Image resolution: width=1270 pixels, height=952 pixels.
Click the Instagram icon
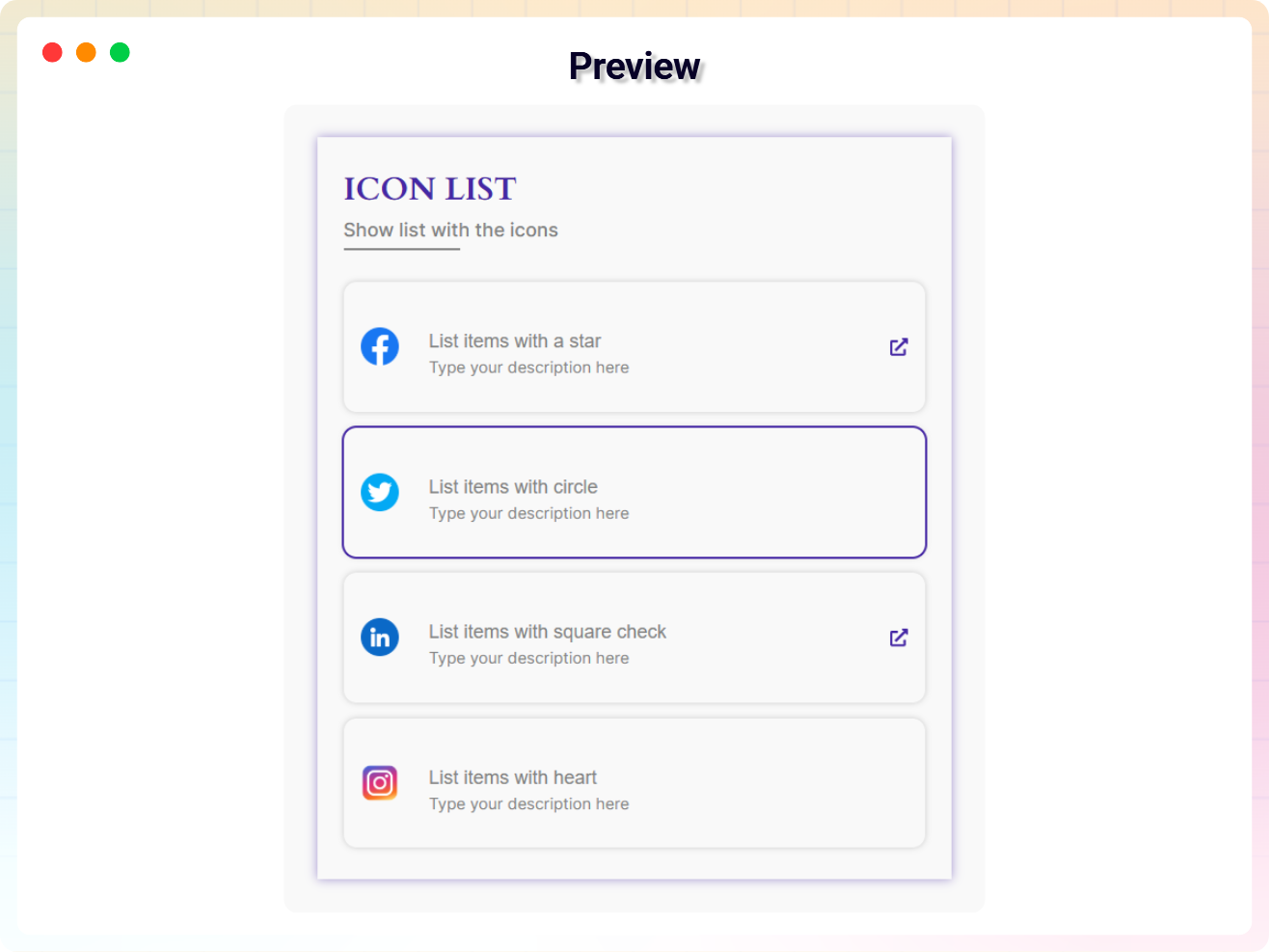380,783
